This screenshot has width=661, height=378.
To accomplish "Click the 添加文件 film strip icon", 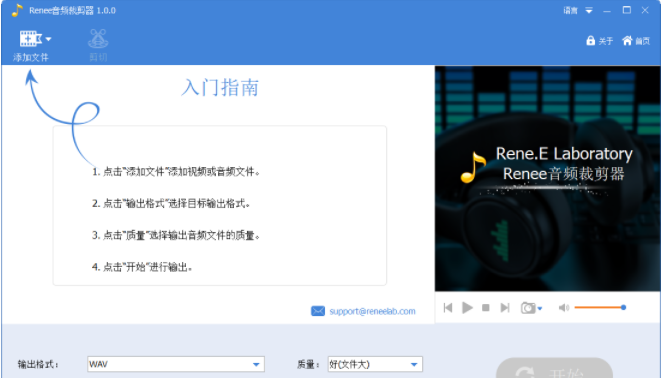I will pyautogui.click(x=30, y=38).
